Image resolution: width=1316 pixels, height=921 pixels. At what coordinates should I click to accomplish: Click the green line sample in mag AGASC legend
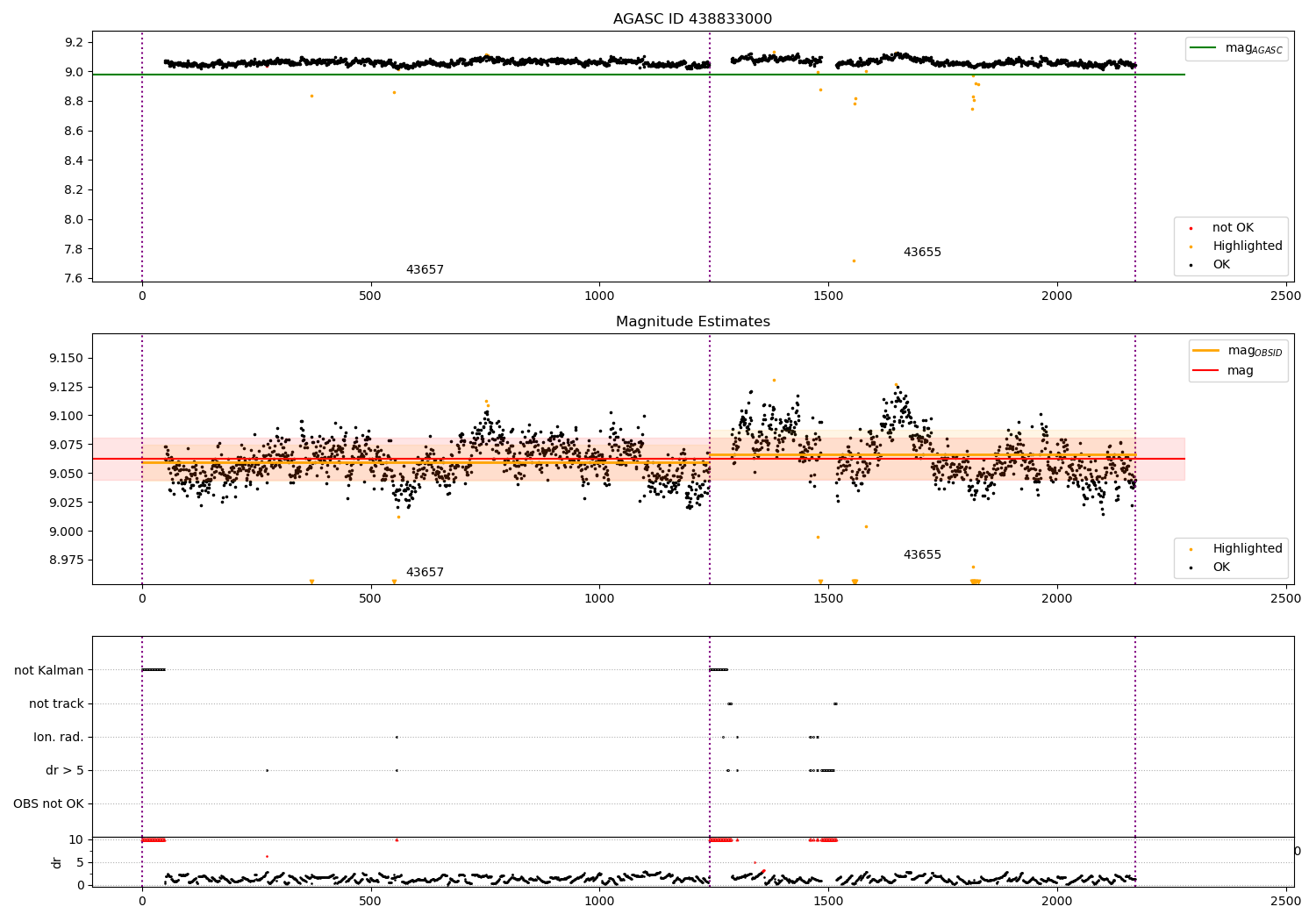pyautogui.click(x=1204, y=48)
